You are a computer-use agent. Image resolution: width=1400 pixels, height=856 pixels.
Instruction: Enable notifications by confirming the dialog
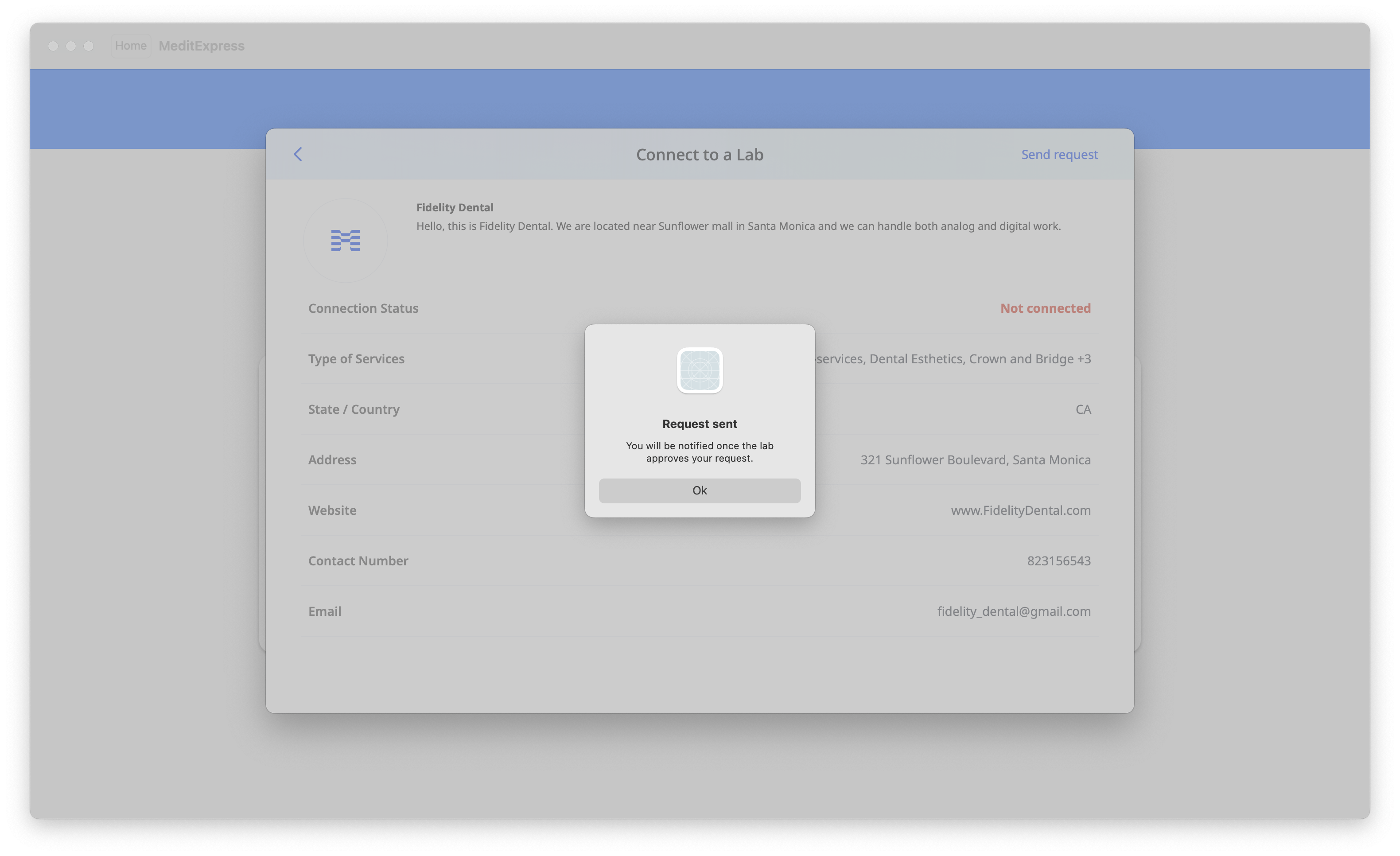click(x=700, y=490)
